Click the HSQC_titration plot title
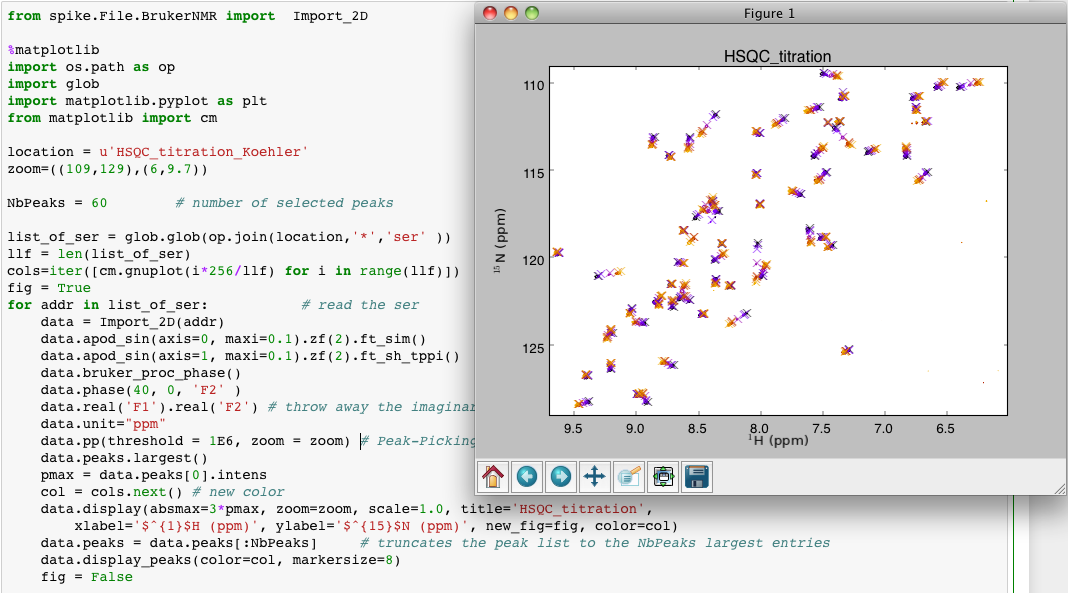Viewport: 1068px width, 593px height. click(777, 57)
